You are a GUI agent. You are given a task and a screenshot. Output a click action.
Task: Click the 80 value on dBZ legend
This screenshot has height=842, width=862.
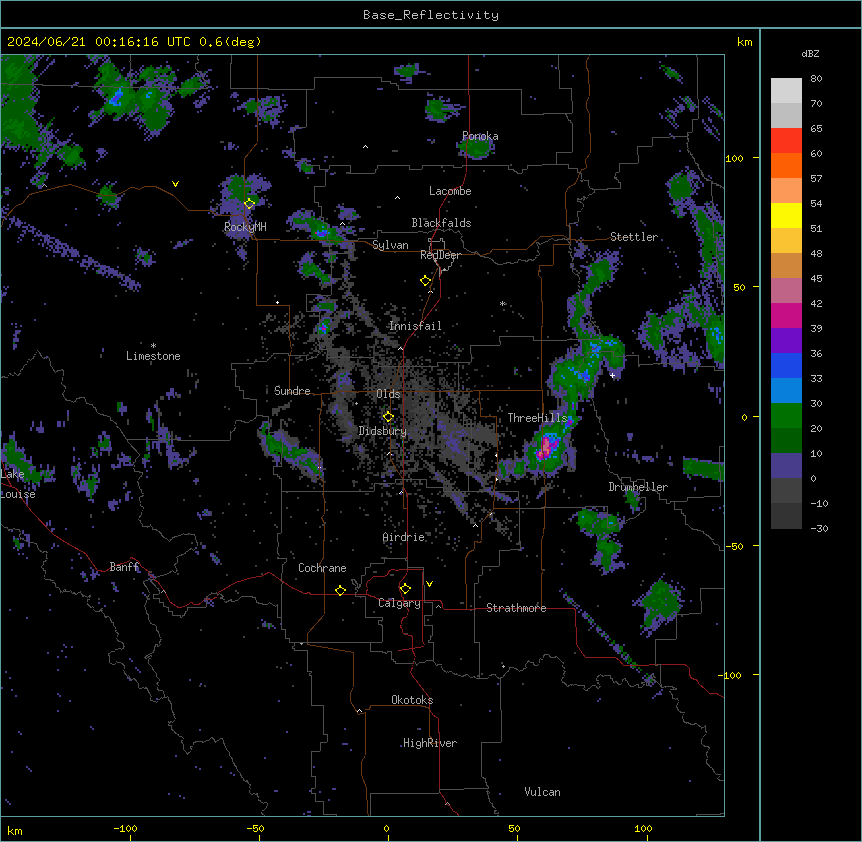816,79
